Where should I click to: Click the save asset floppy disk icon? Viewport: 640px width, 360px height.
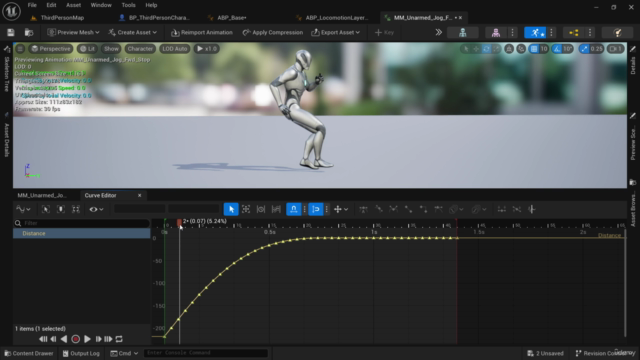[11, 32]
